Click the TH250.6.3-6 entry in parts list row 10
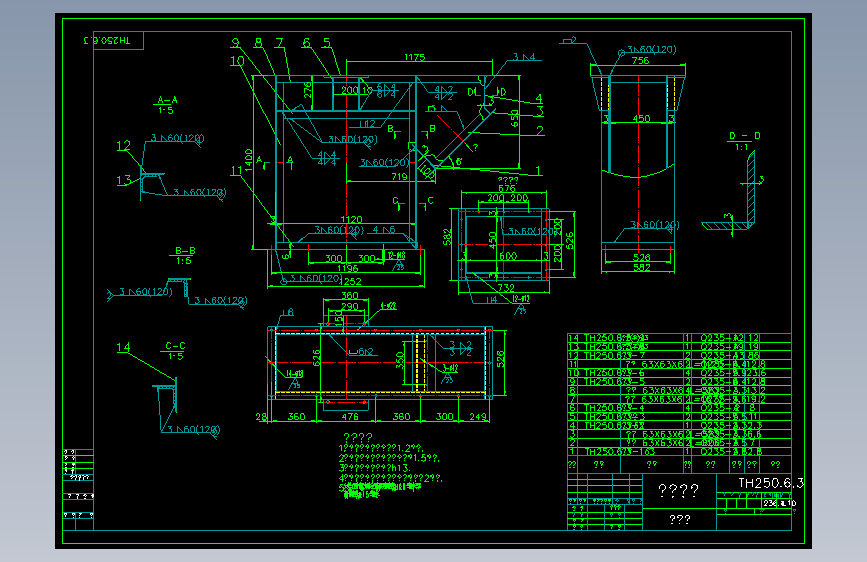Viewport: 867px width, 562px height. [614, 373]
